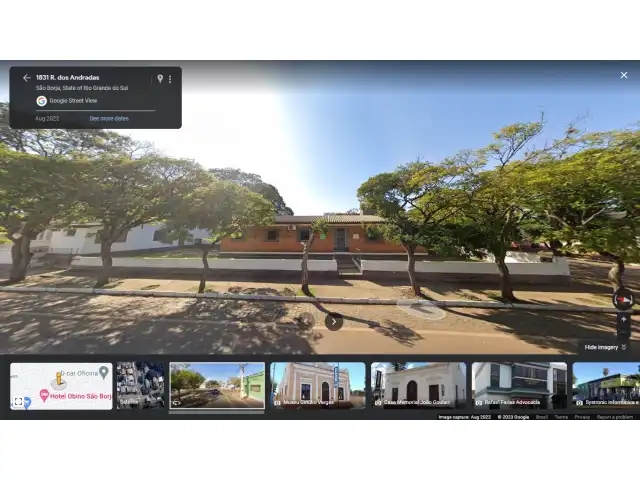Close Street View with the X icon
The height and width of the screenshot is (480, 640).
[624, 75]
